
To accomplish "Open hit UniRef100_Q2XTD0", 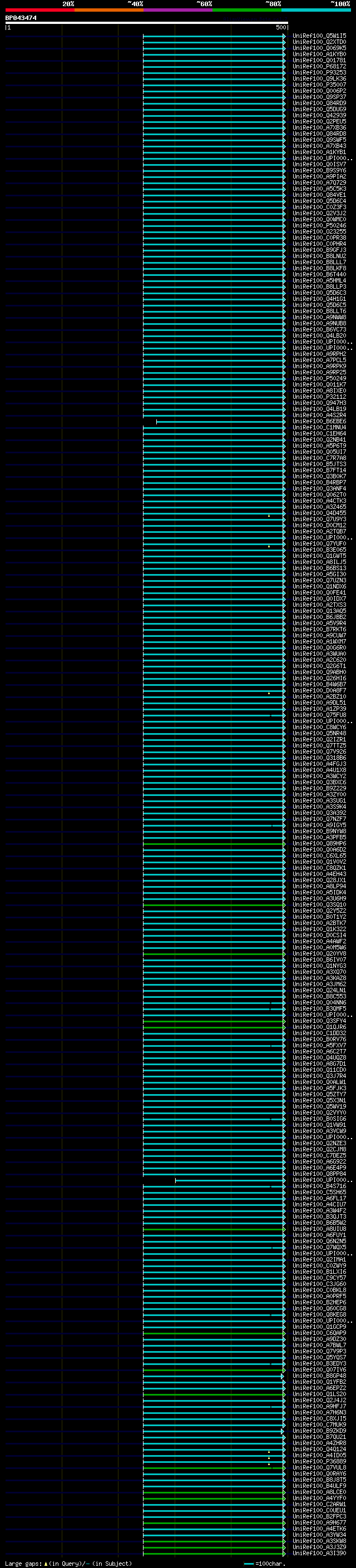I will (x=319, y=42).
